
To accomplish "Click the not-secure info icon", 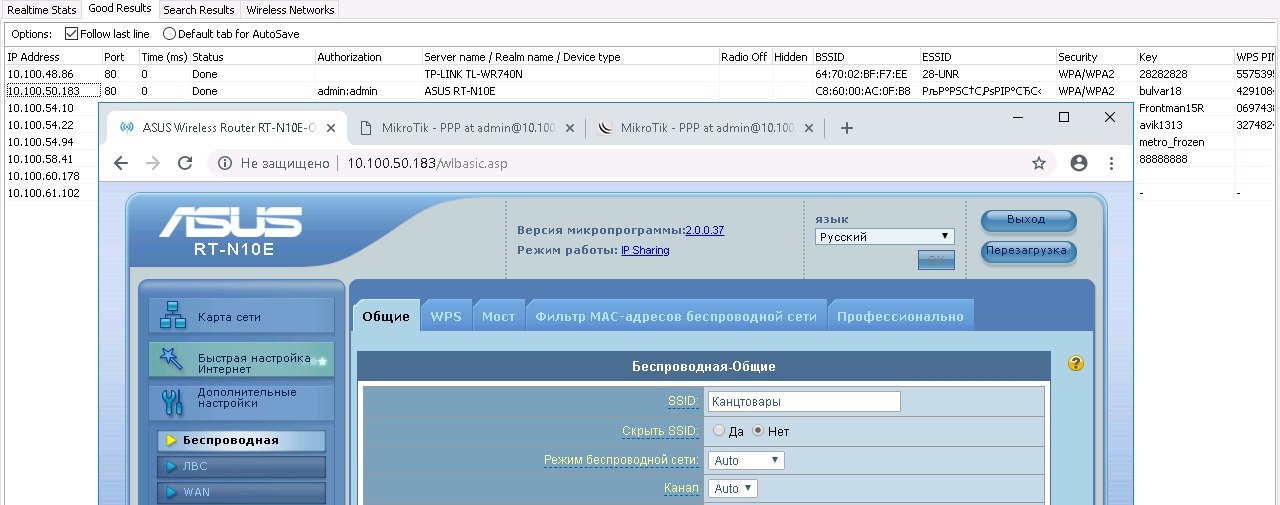I will pyautogui.click(x=226, y=162).
